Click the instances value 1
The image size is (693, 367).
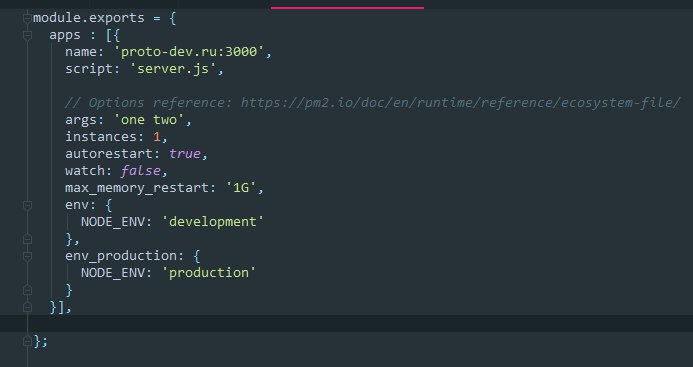[157, 137]
